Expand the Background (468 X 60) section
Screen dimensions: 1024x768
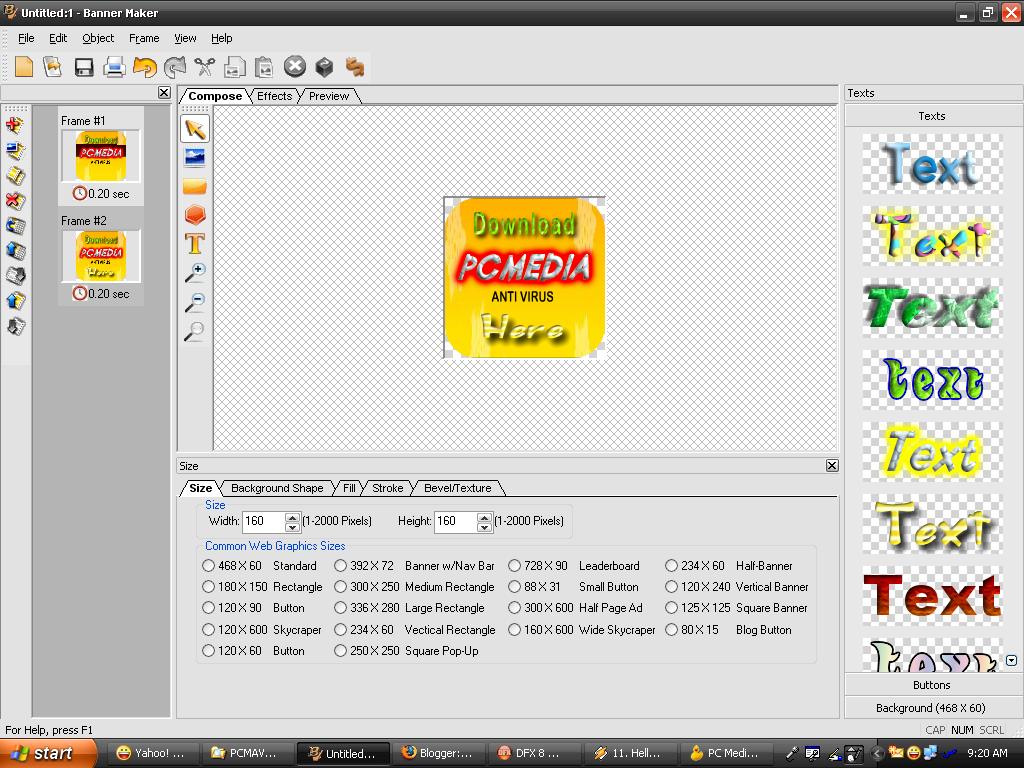pos(931,708)
